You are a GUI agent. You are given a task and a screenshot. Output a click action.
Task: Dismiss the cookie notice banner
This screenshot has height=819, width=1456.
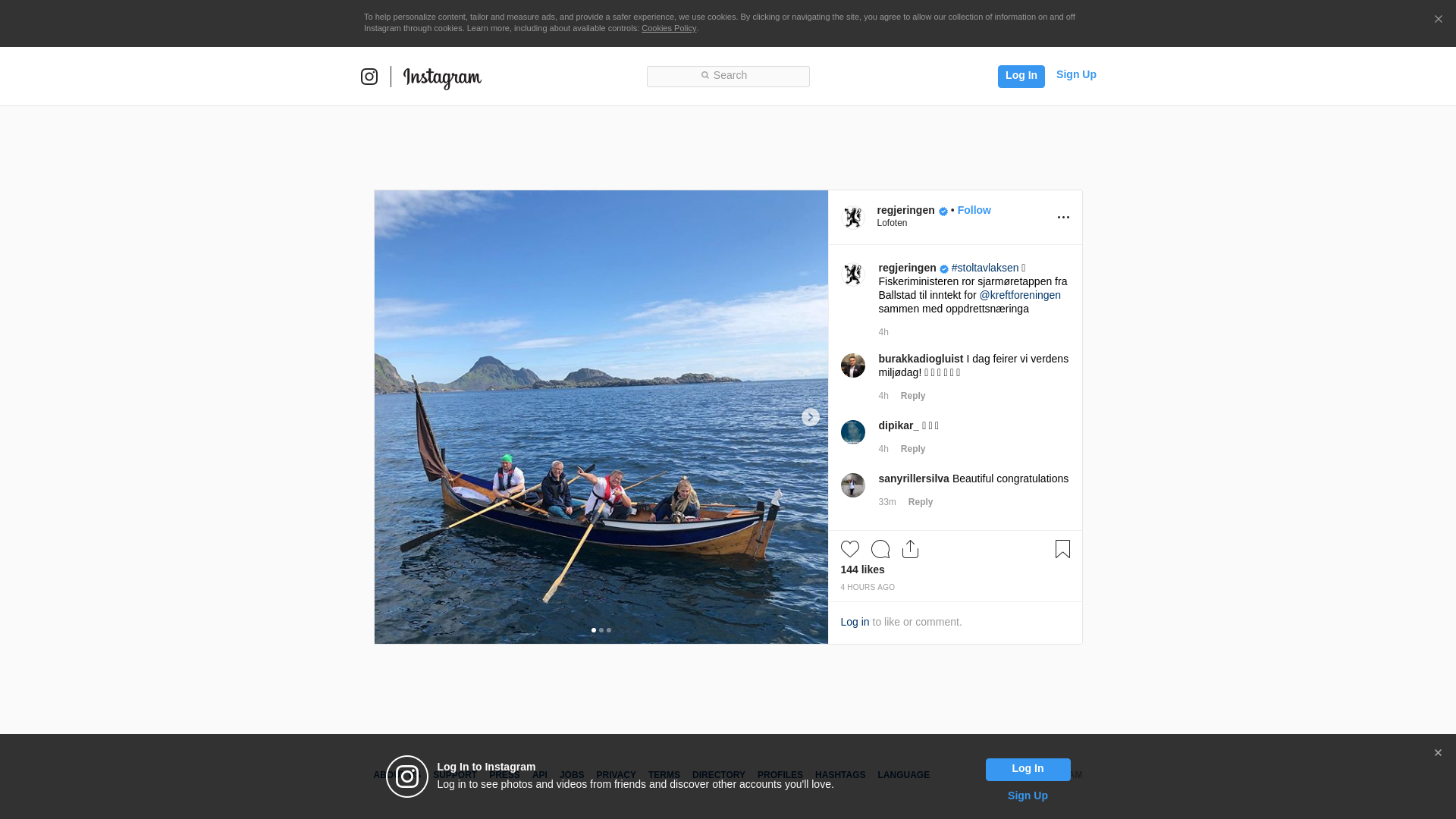coord(1438,20)
